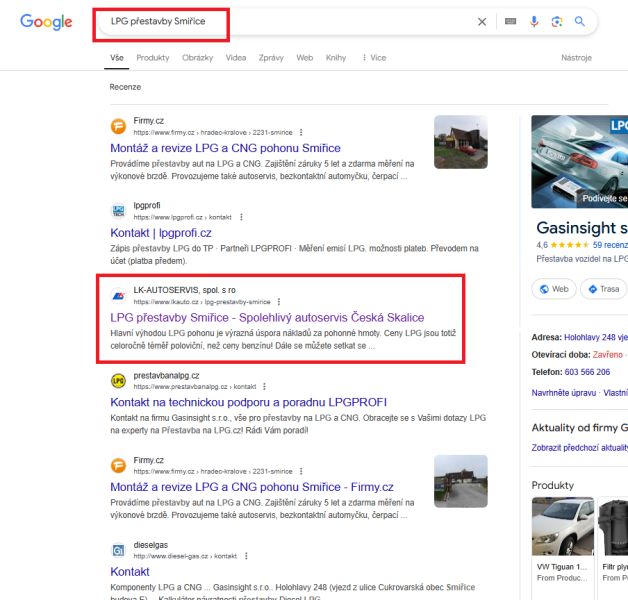Click the Web button in Gasinsight panel
This screenshot has width=628, height=600.
[554, 289]
